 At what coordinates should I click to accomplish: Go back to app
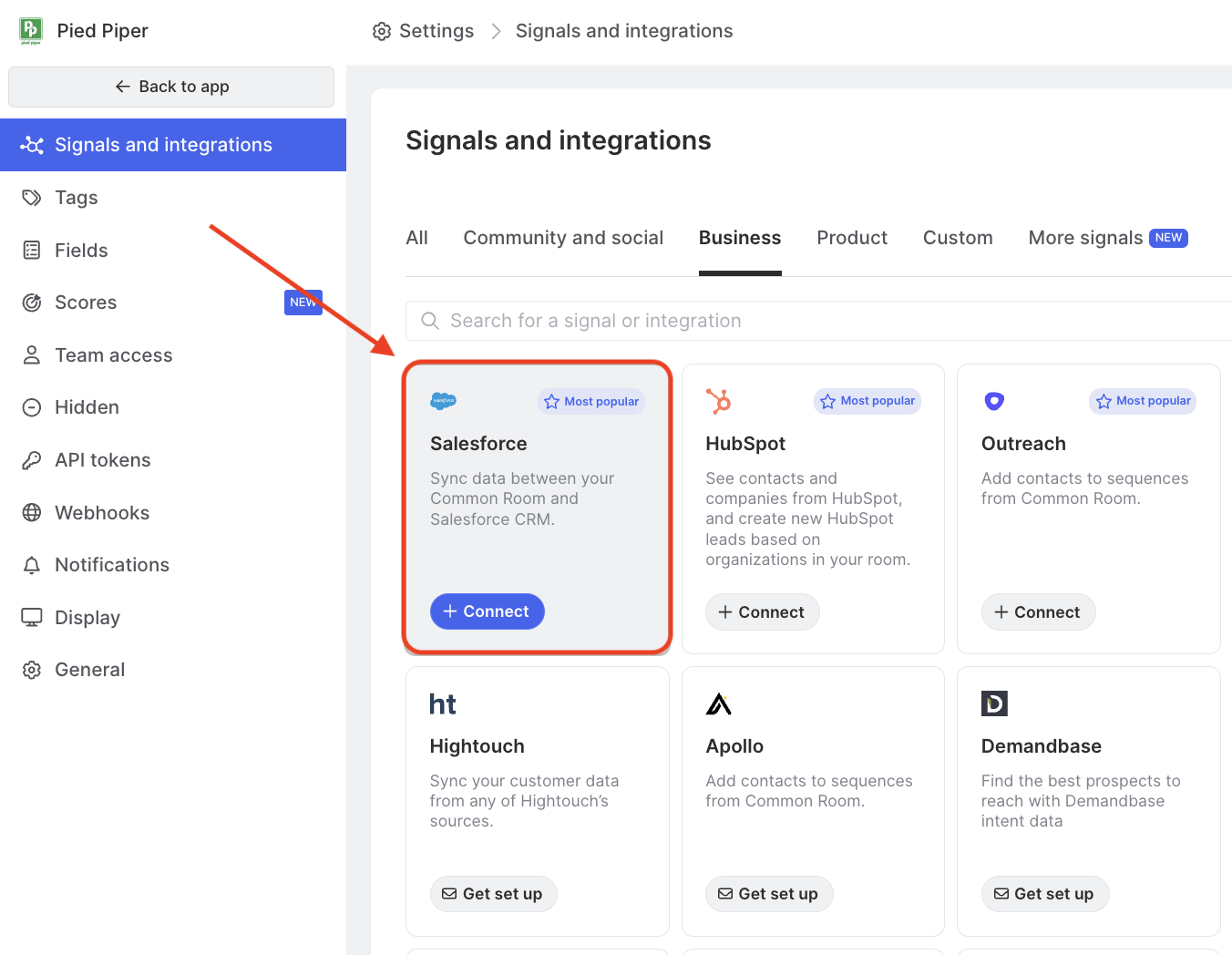(171, 87)
